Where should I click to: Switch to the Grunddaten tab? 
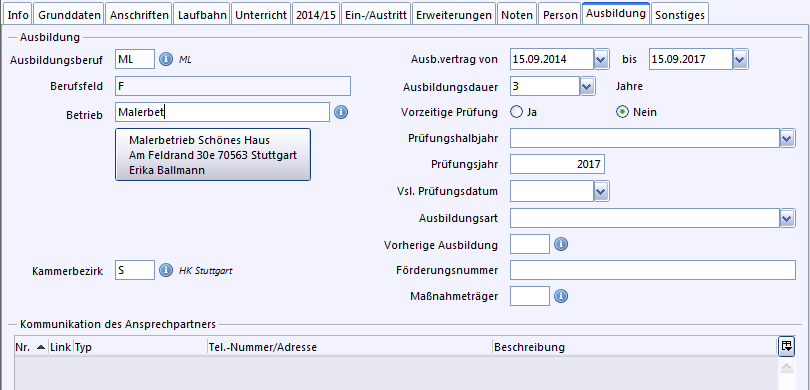tap(69, 15)
